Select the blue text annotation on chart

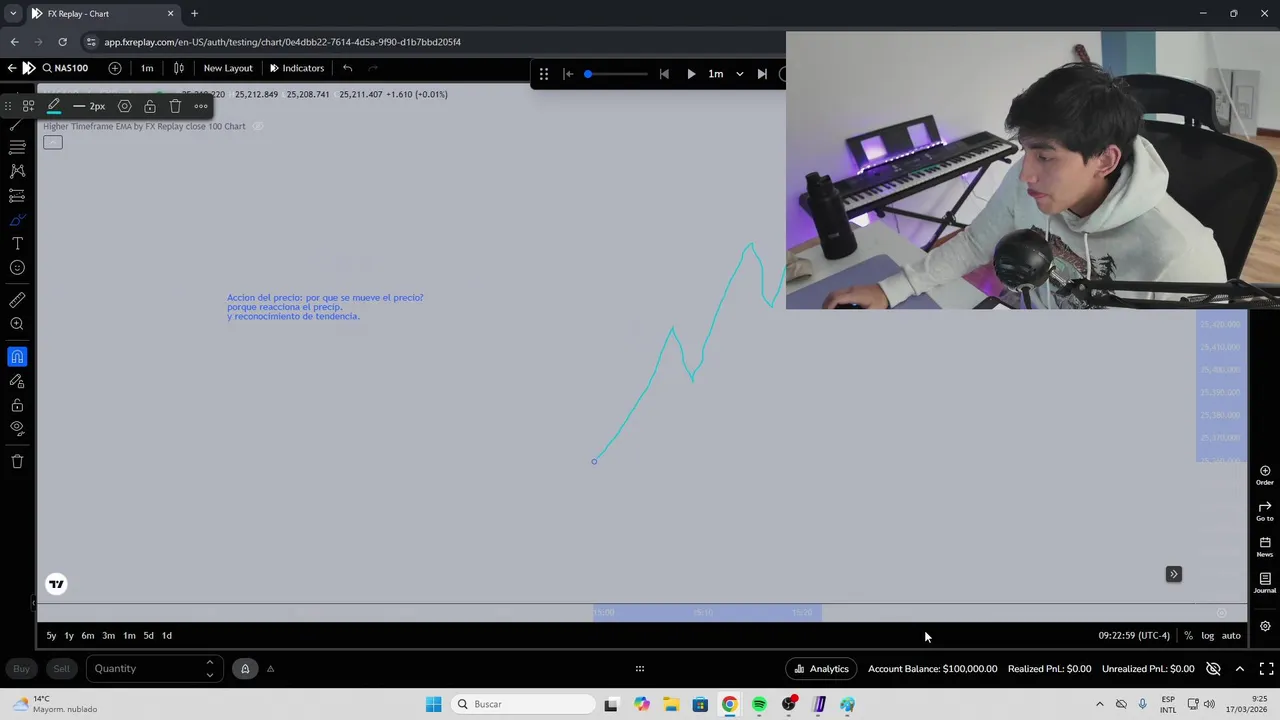(x=325, y=307)
